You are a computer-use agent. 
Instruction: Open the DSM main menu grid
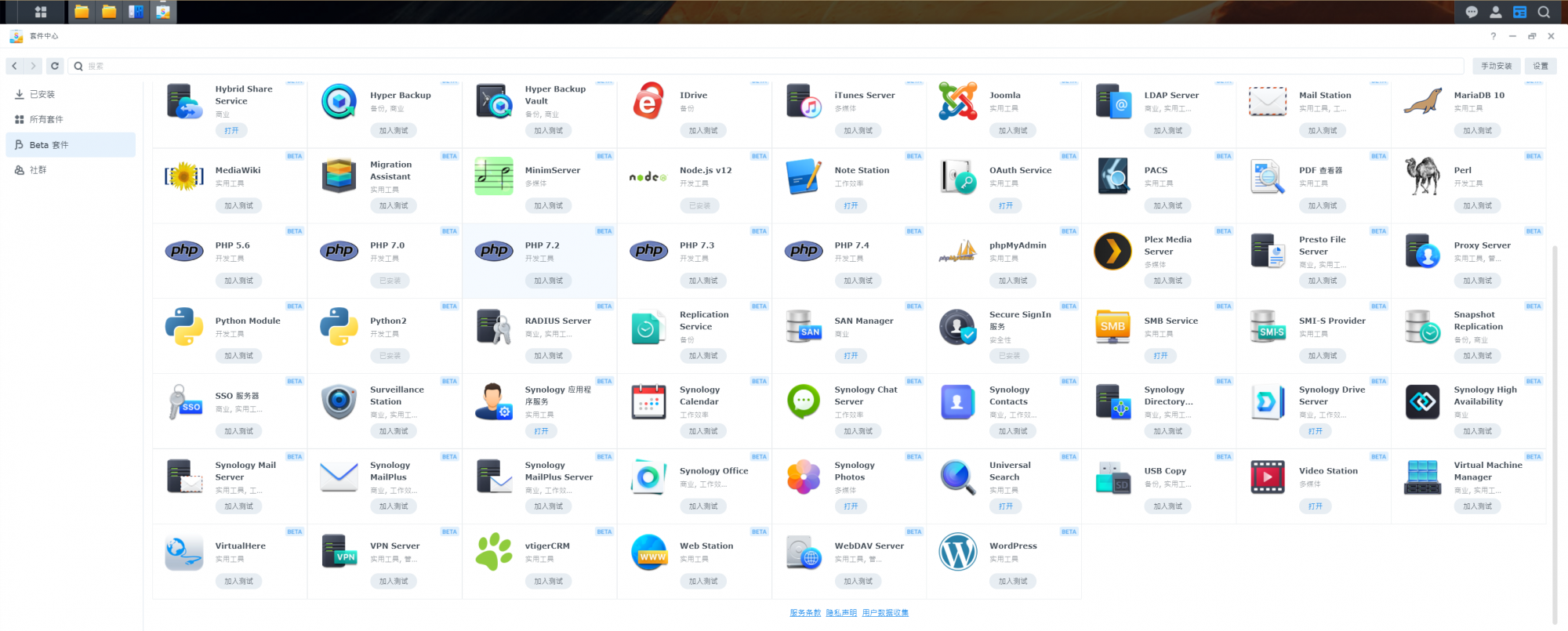pos(41,12)
